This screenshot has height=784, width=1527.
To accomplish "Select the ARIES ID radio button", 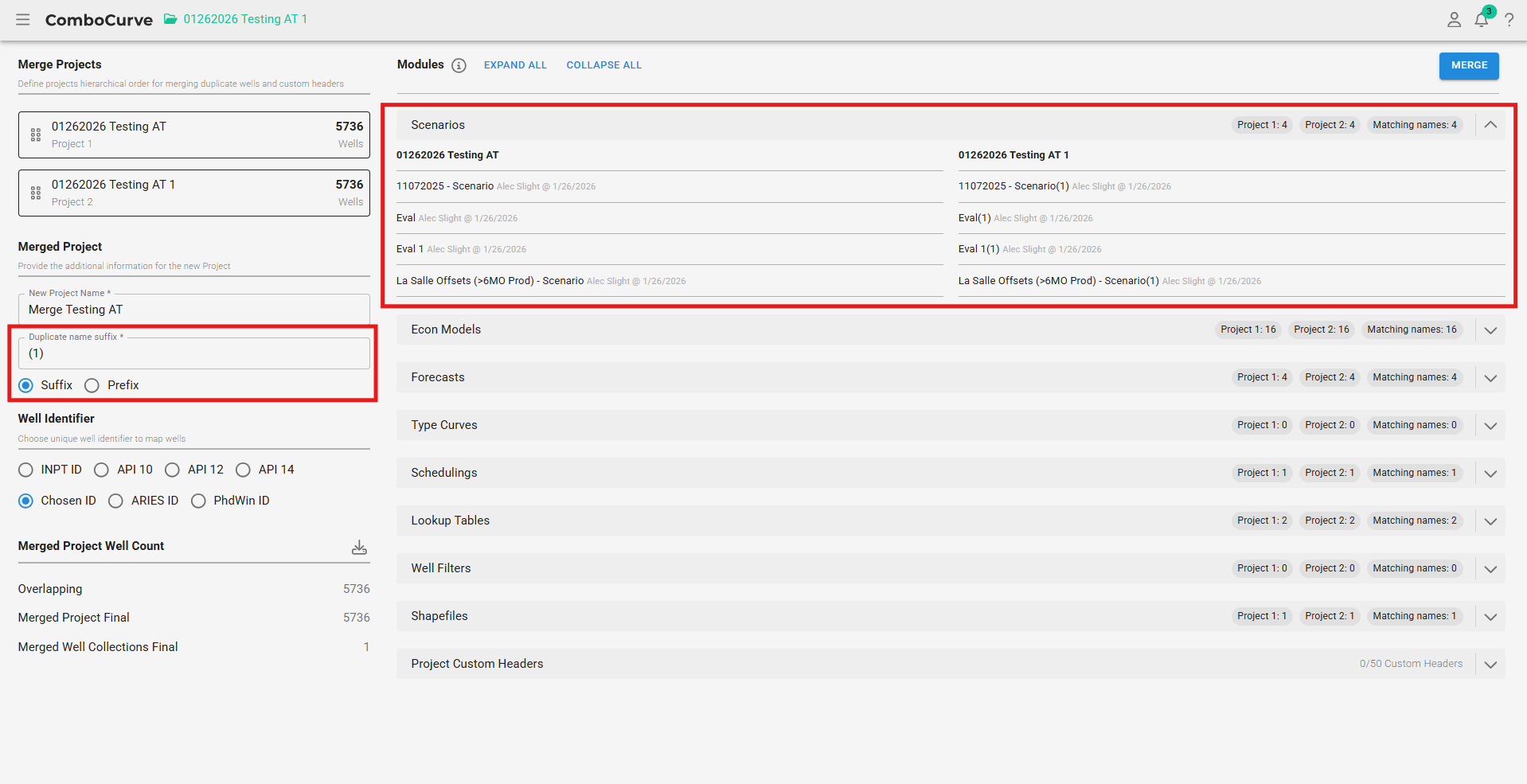I will (x=116, y=501).
